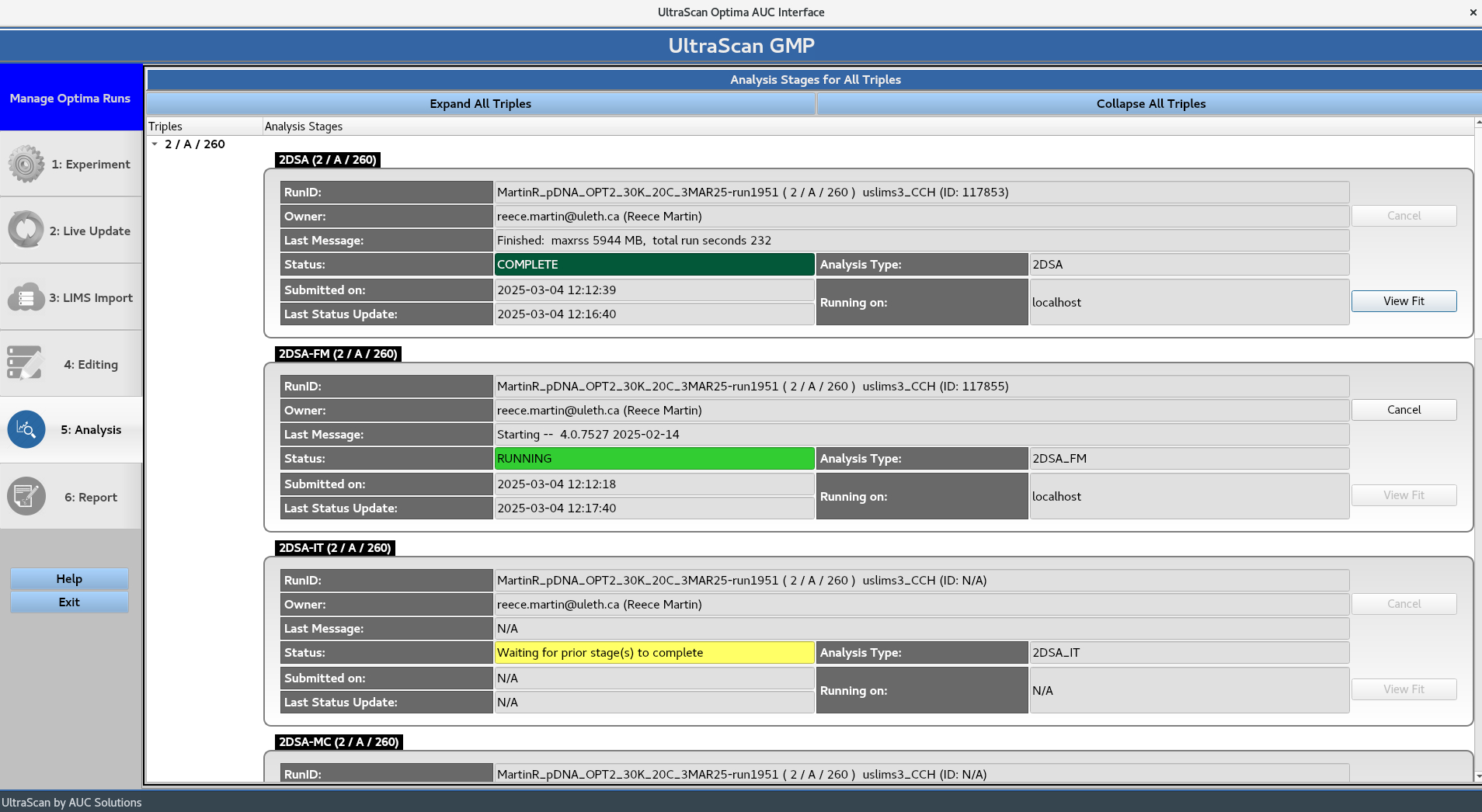Select the Live Update stage icon

[26, 229]
